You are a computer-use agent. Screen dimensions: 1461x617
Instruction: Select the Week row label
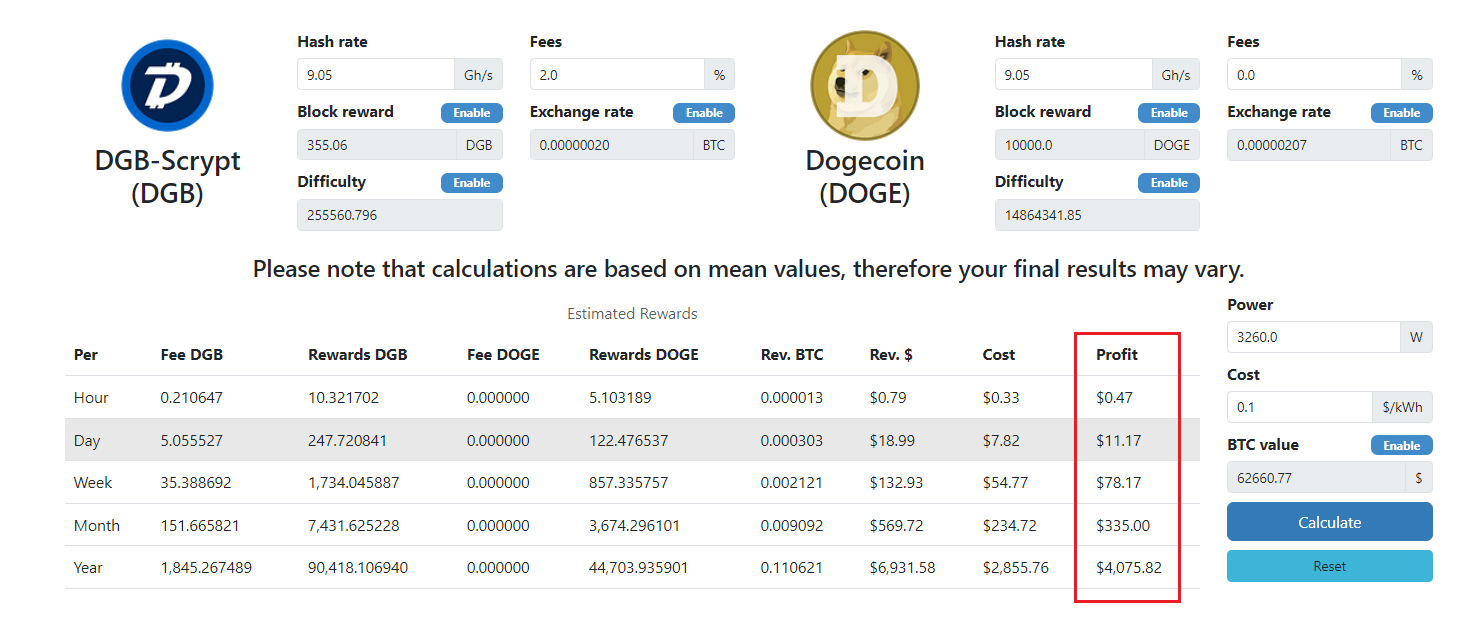click(93, 483)
